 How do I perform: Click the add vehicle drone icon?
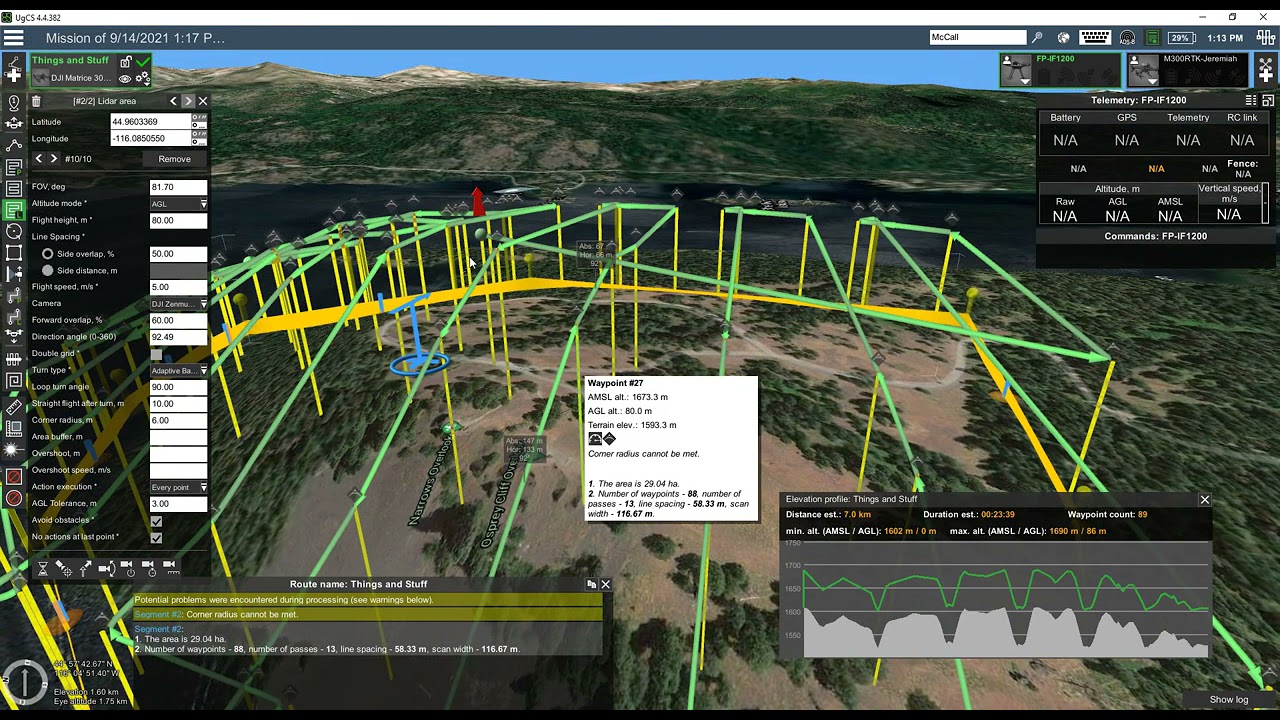(x=1266, y=70)
